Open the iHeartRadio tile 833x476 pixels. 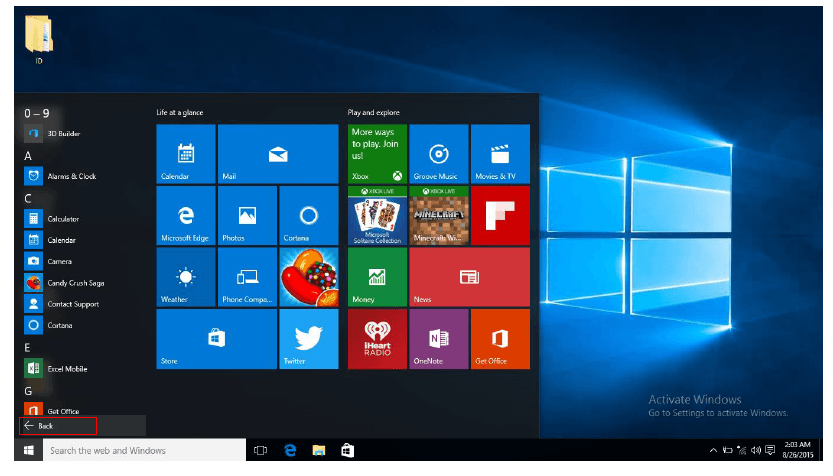[377, 339]
